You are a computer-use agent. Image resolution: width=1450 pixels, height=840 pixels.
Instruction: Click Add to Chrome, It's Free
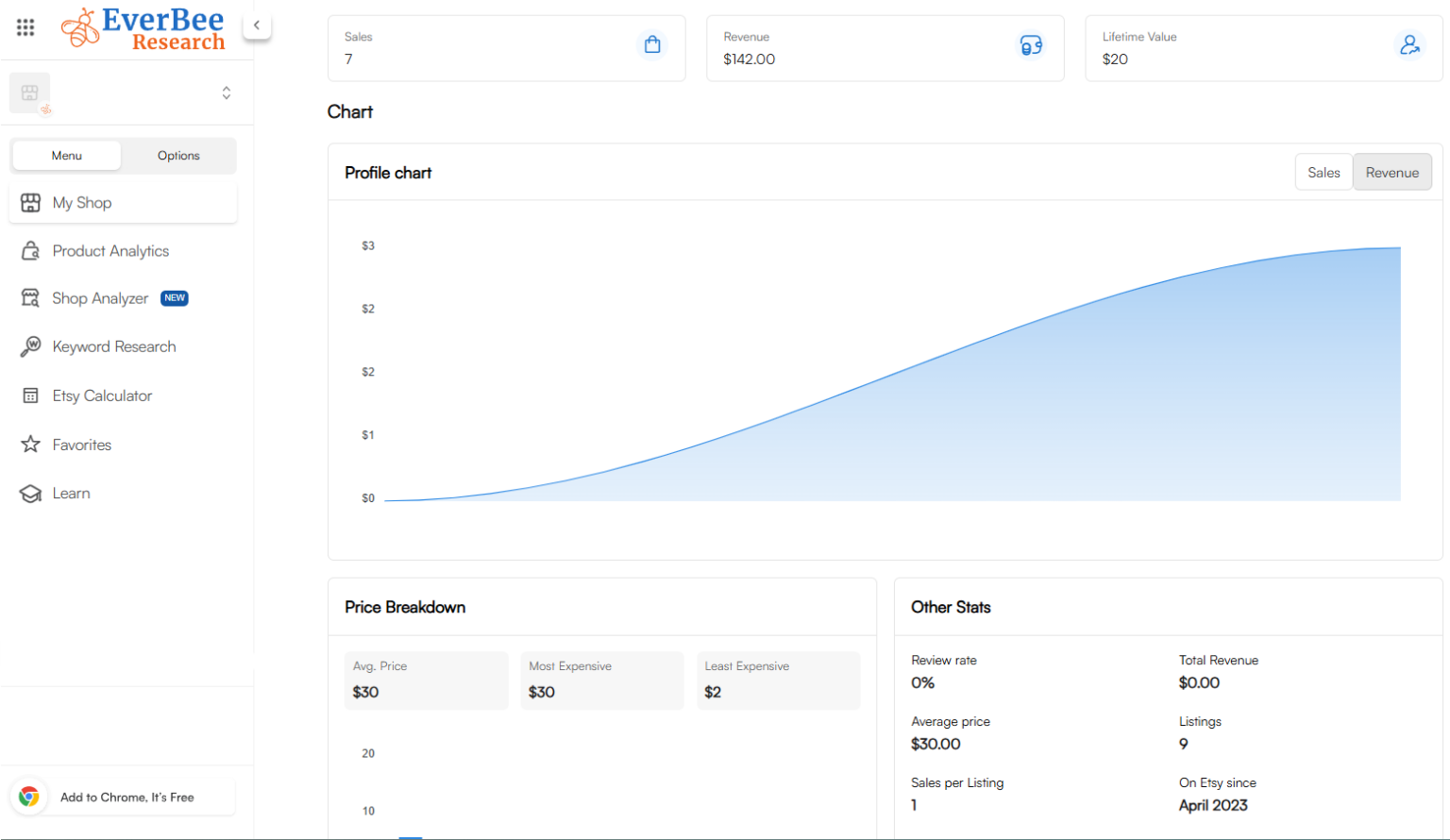(127, 797)
